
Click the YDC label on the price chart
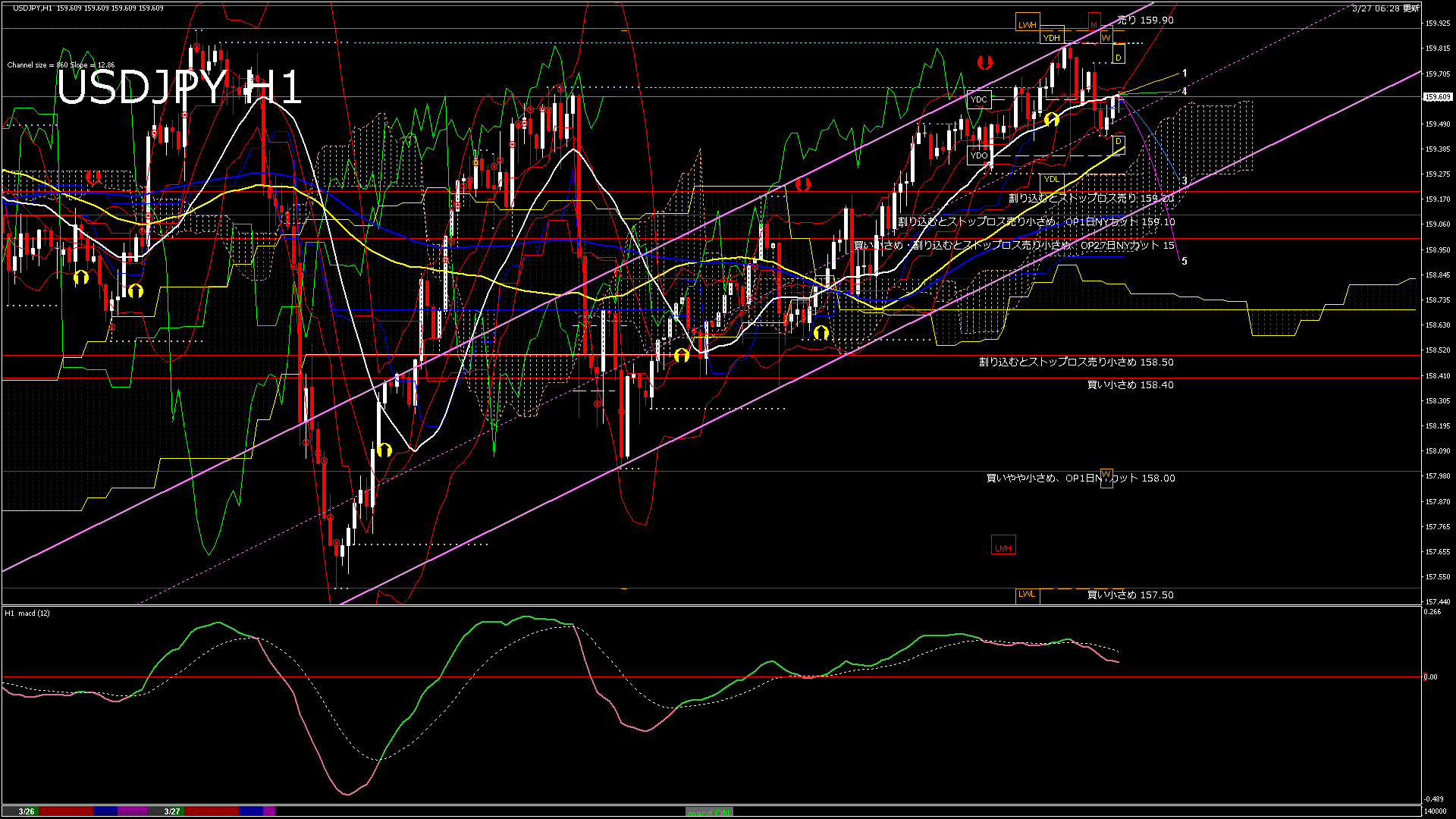pyautogui.click(x=978, y=99)
